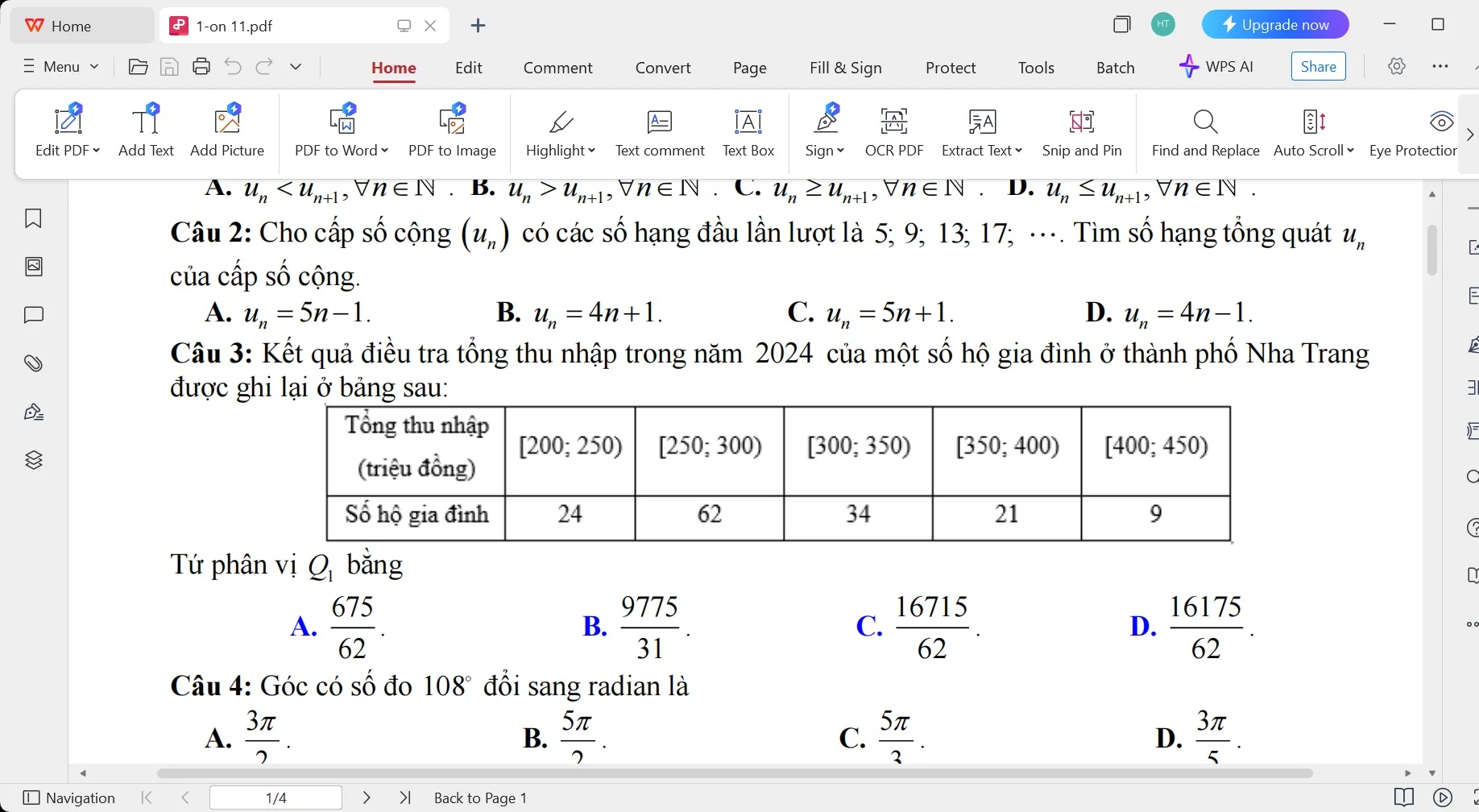Open attachments paperclip panel

(34, 363)
